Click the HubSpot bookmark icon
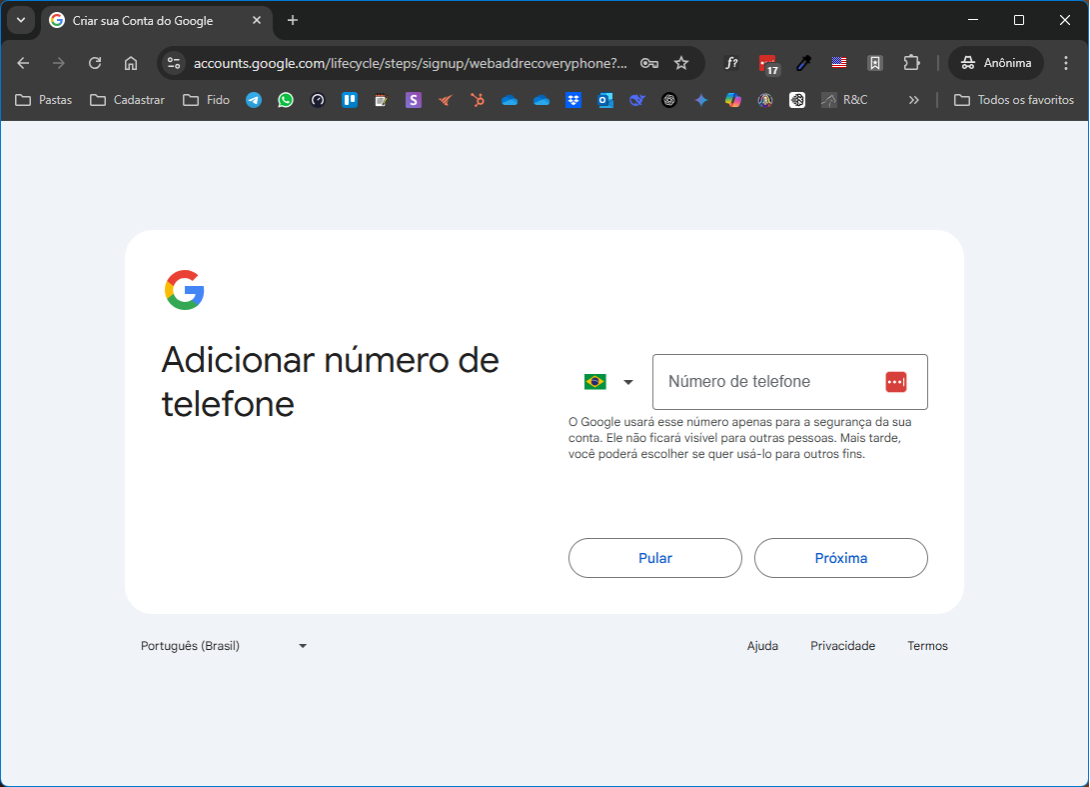Viewport: 1090px width, 787px height. tap(478, 100)
